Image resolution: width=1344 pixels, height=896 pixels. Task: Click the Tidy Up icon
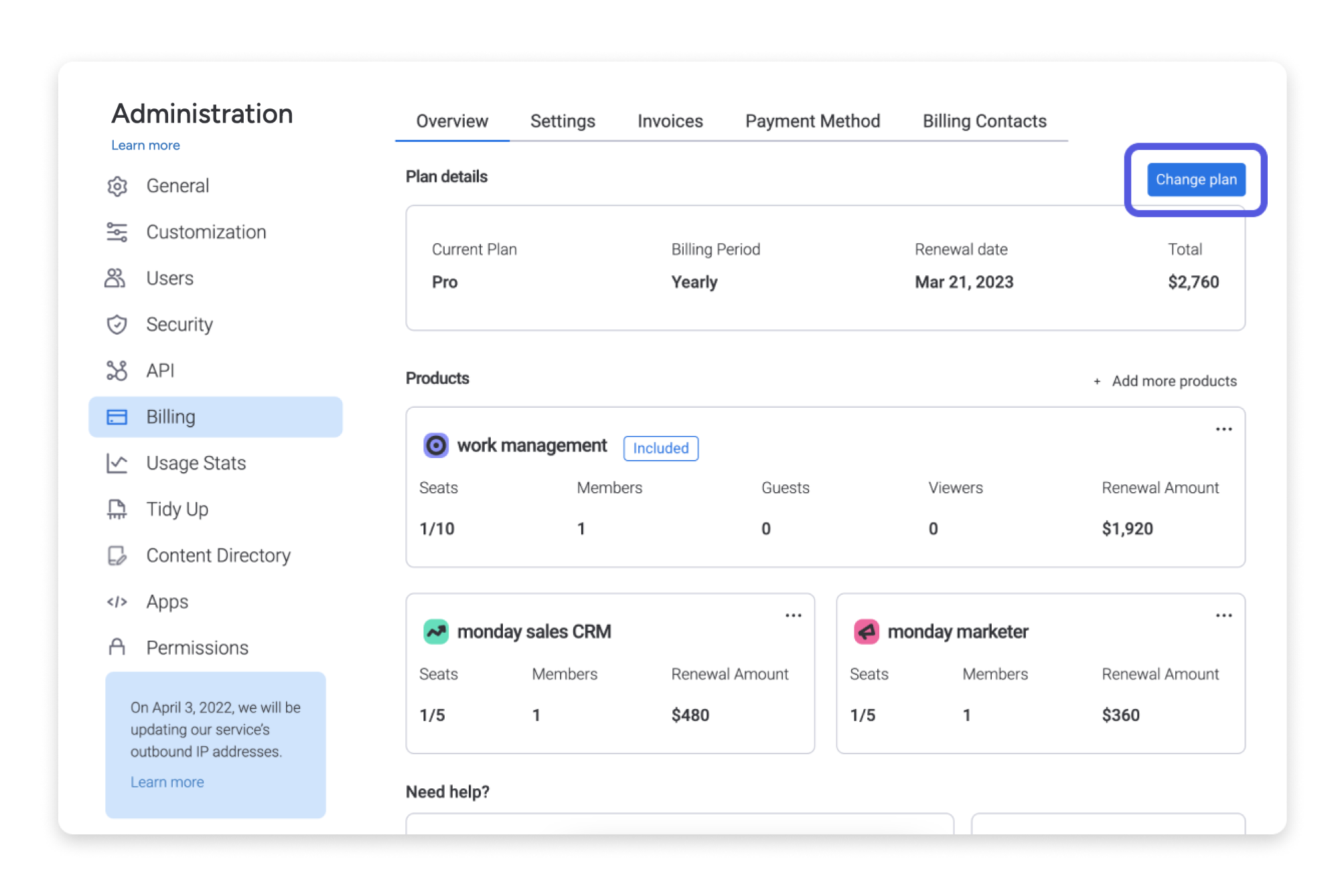(x=117, y=510)
